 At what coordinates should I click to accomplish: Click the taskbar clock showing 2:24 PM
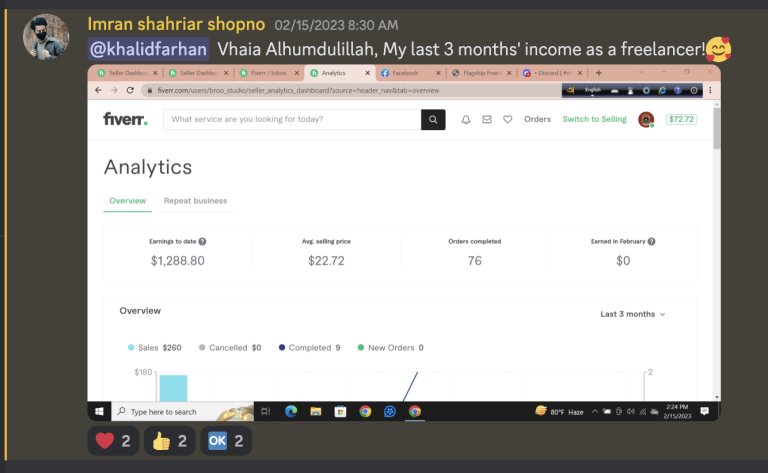point(677,411)
